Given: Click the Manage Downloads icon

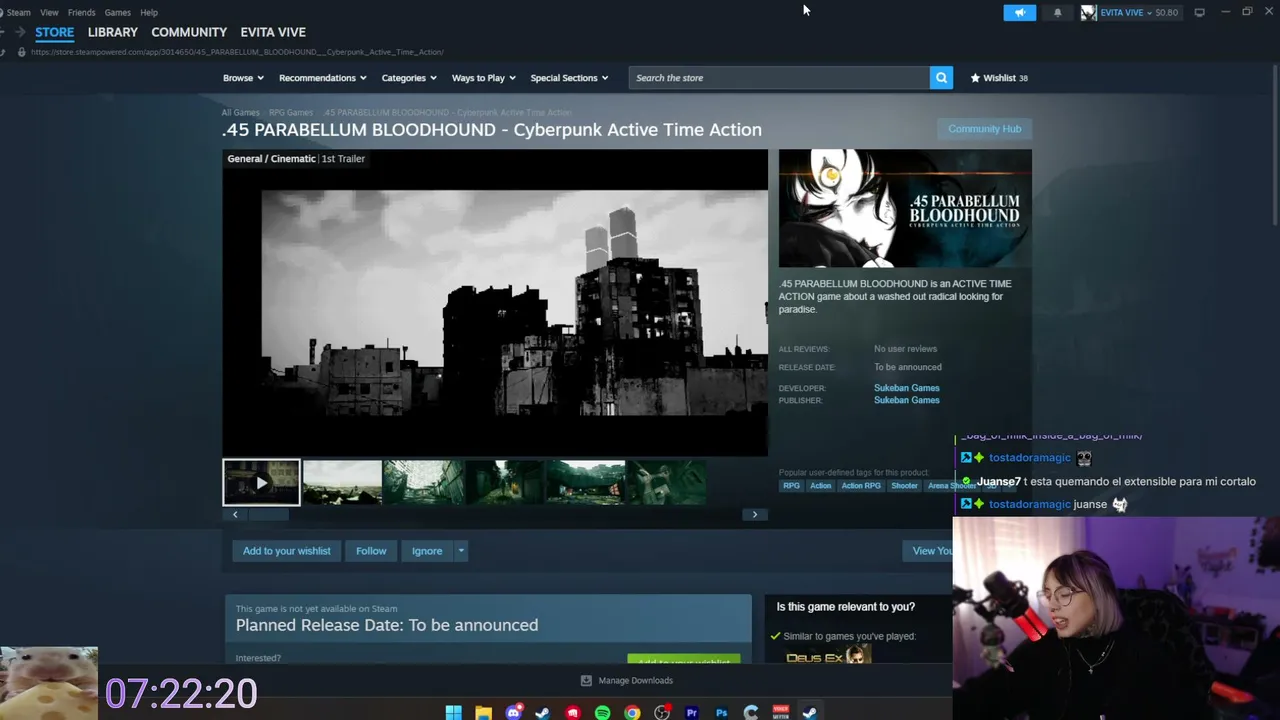Looking at the screenshot, I should pos(586,680).
